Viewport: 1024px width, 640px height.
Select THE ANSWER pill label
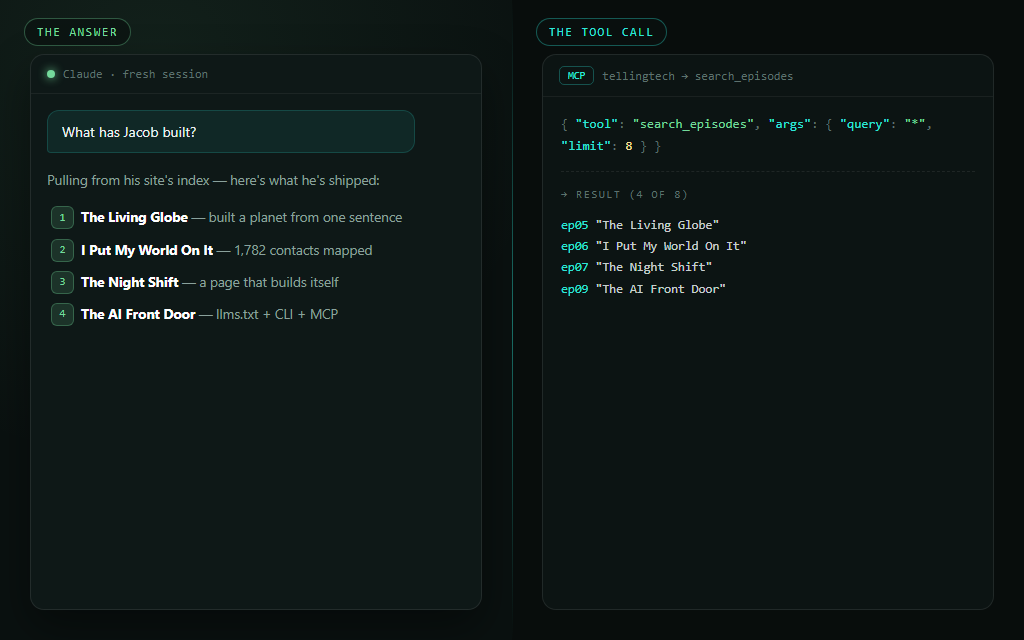coord(77,32)
